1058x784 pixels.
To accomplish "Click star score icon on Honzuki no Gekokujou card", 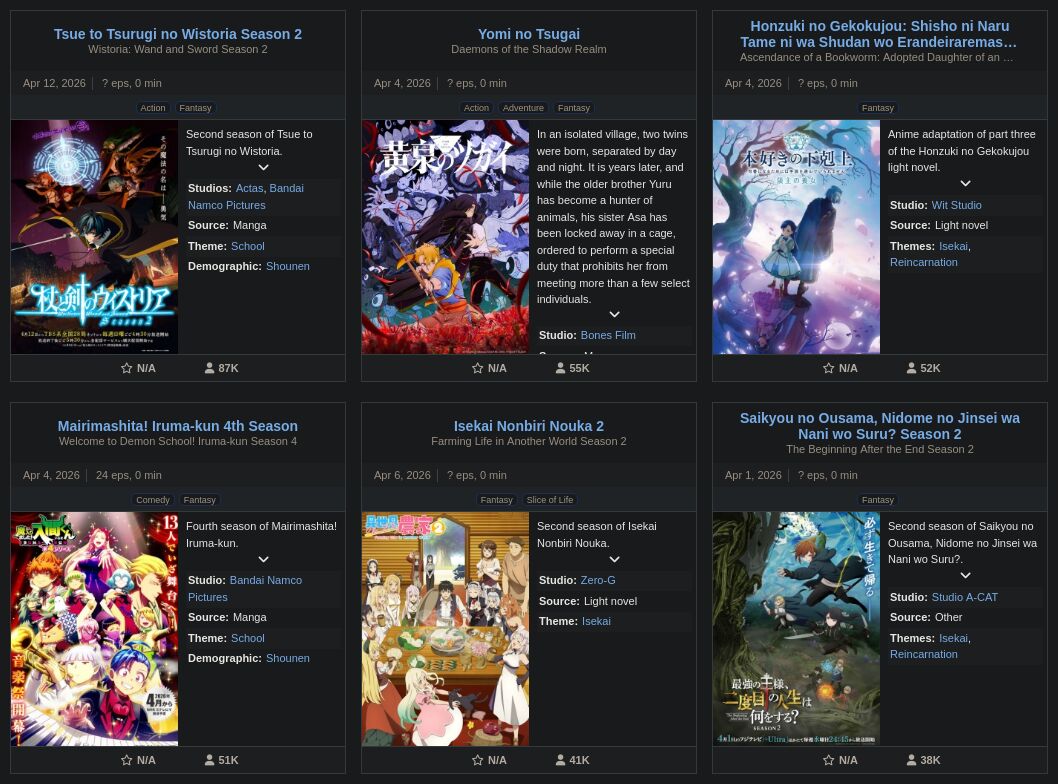I will 829,368.
